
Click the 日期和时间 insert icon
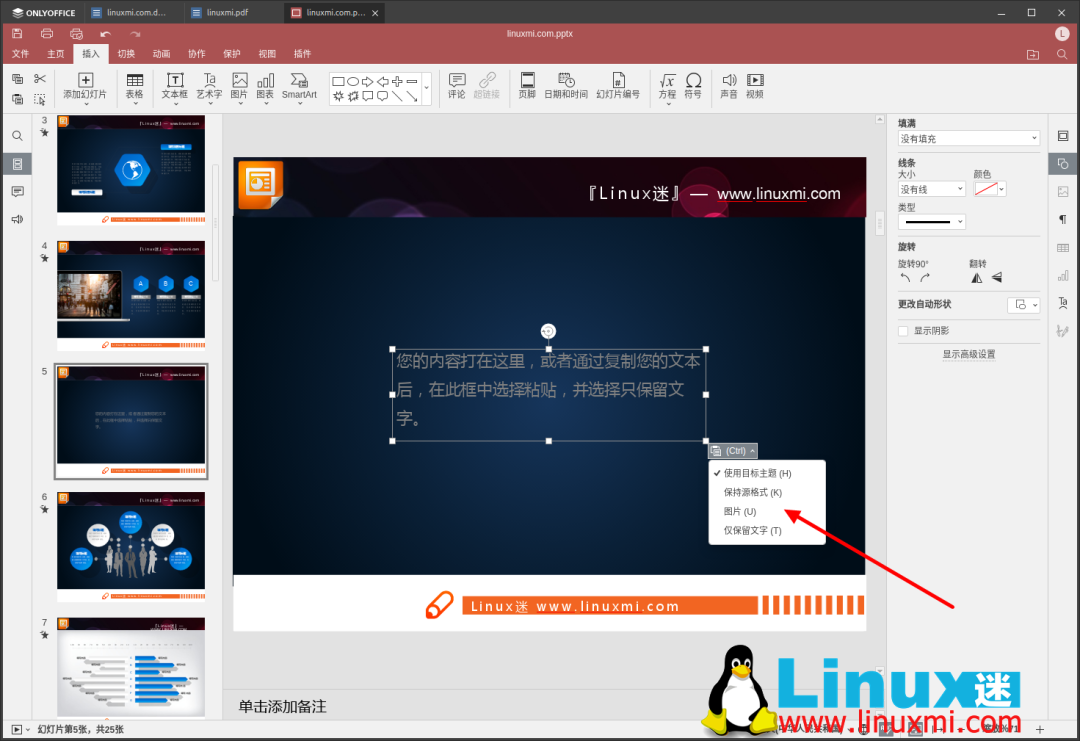tap(565, 86)
